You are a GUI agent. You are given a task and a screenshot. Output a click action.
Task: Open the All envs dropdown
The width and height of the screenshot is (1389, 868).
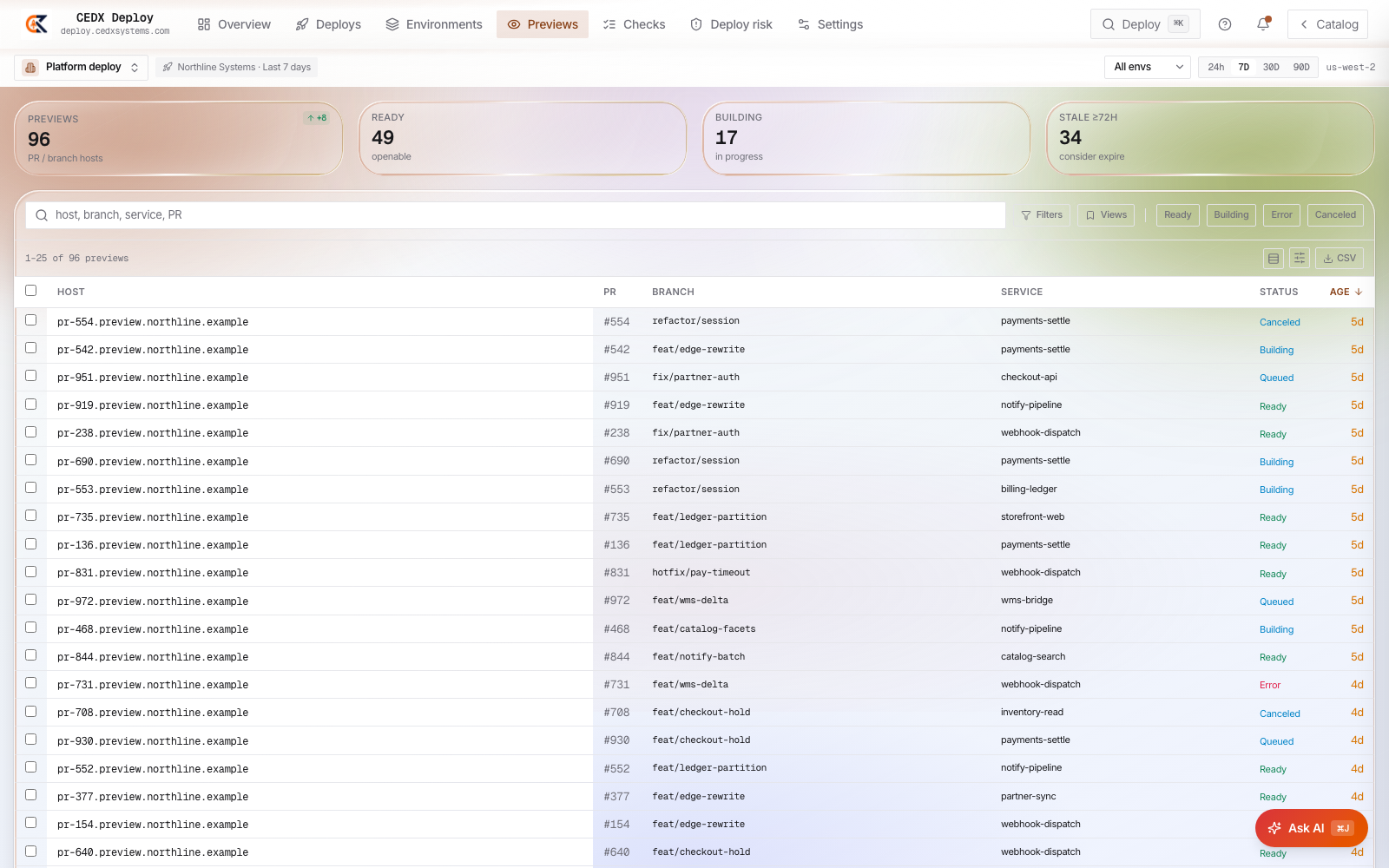[1148, 67]
